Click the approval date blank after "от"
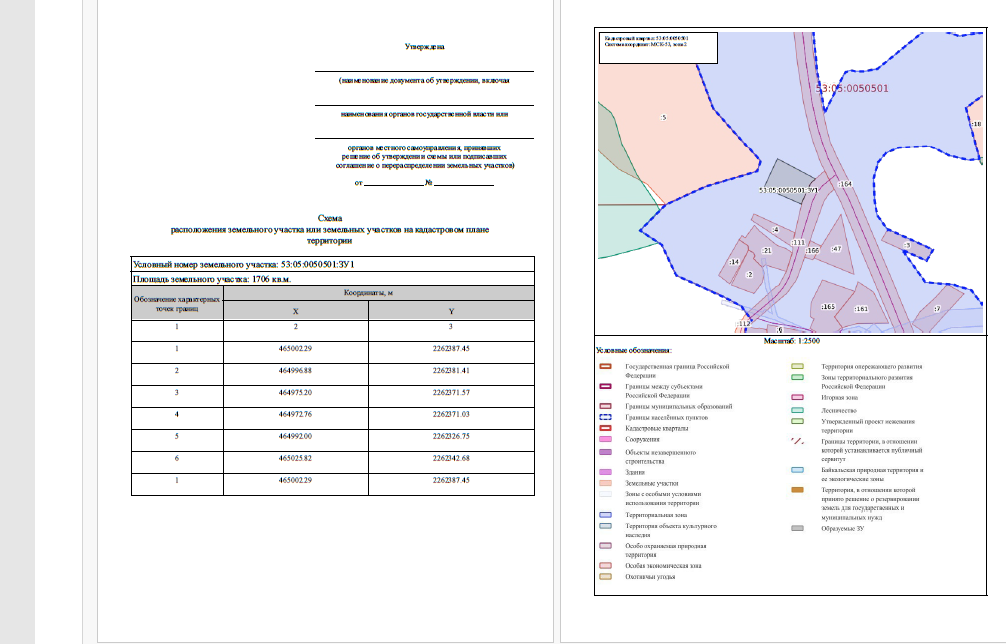1006x644 pixels. [x=394, y=183]
